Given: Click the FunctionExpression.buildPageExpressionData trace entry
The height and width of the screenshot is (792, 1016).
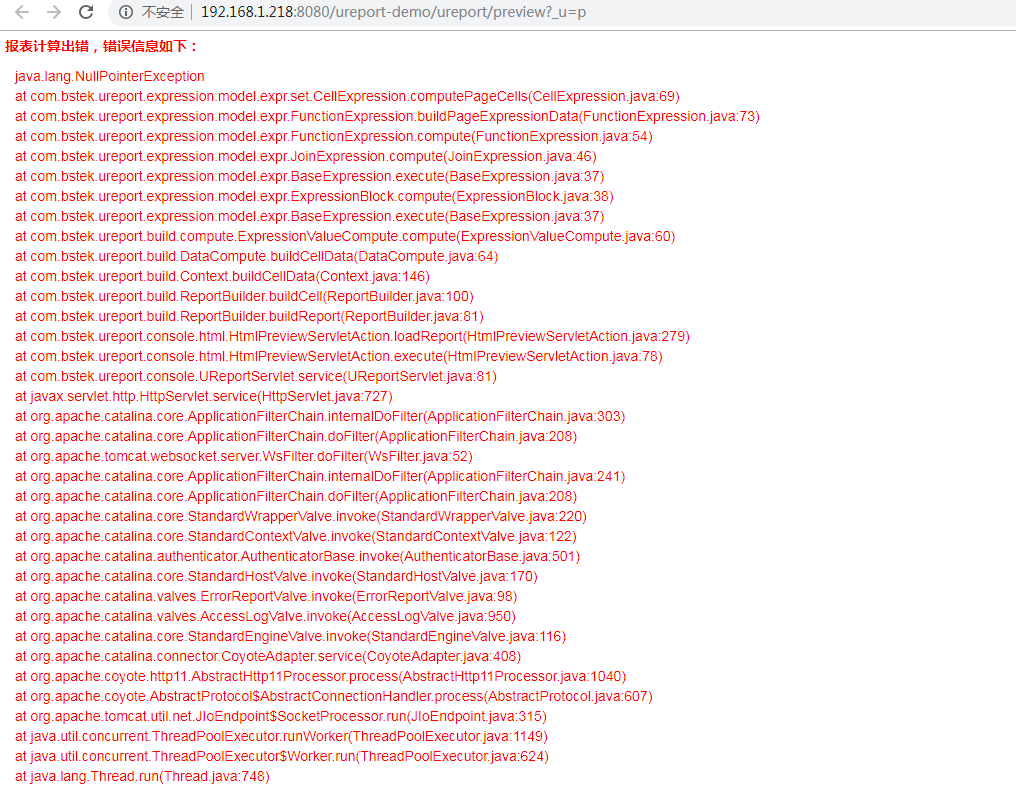Looking at the screenshot, I should 388,116.
